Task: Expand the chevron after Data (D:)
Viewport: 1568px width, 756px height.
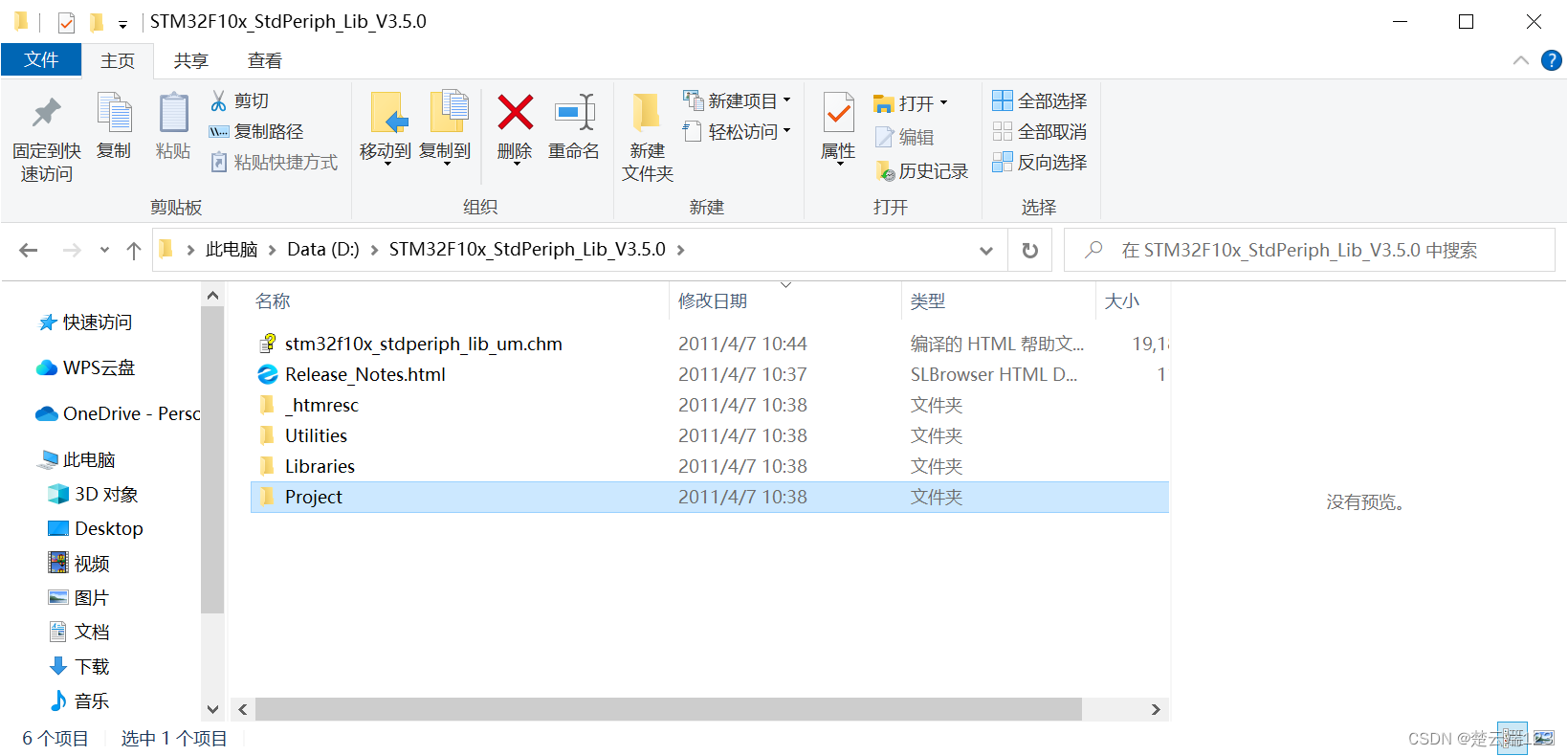Action: (x=374, y=250)
